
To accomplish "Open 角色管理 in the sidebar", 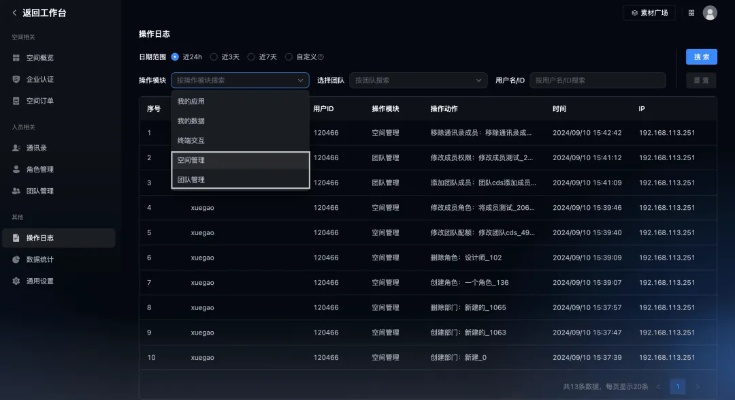I will (x=40, y=169).
